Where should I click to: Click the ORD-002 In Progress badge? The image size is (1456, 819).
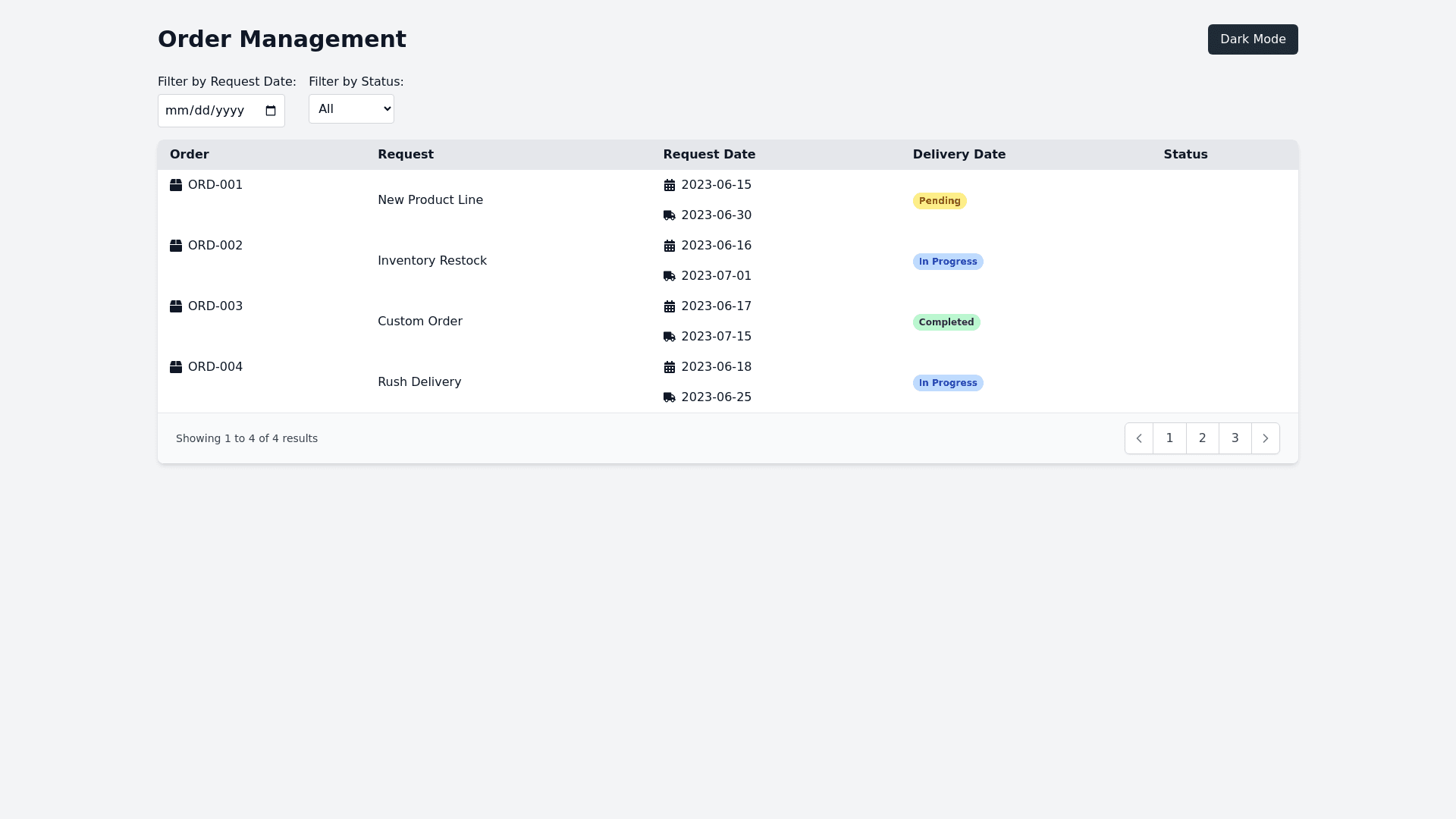click(948, 262)
